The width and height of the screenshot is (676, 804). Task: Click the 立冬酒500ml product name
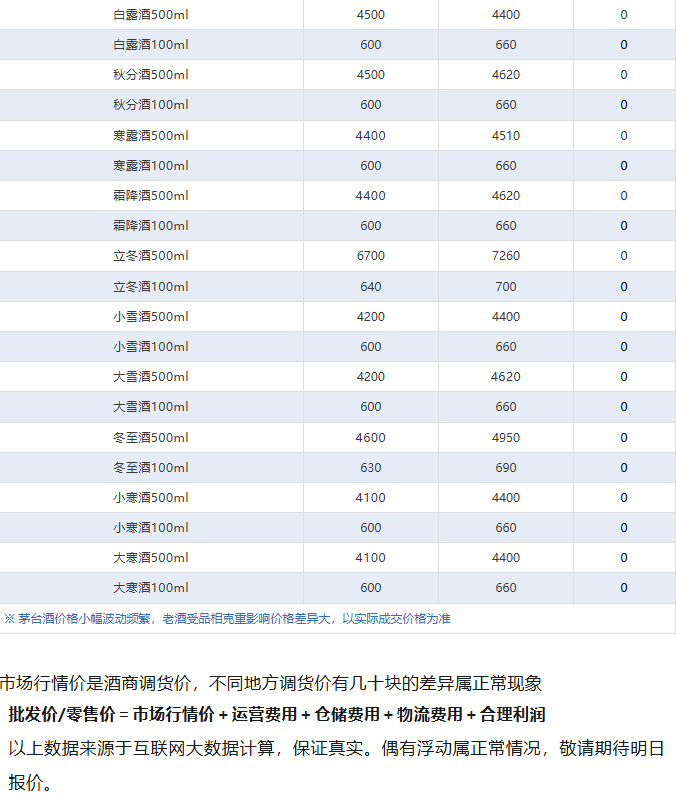point(151,255)
